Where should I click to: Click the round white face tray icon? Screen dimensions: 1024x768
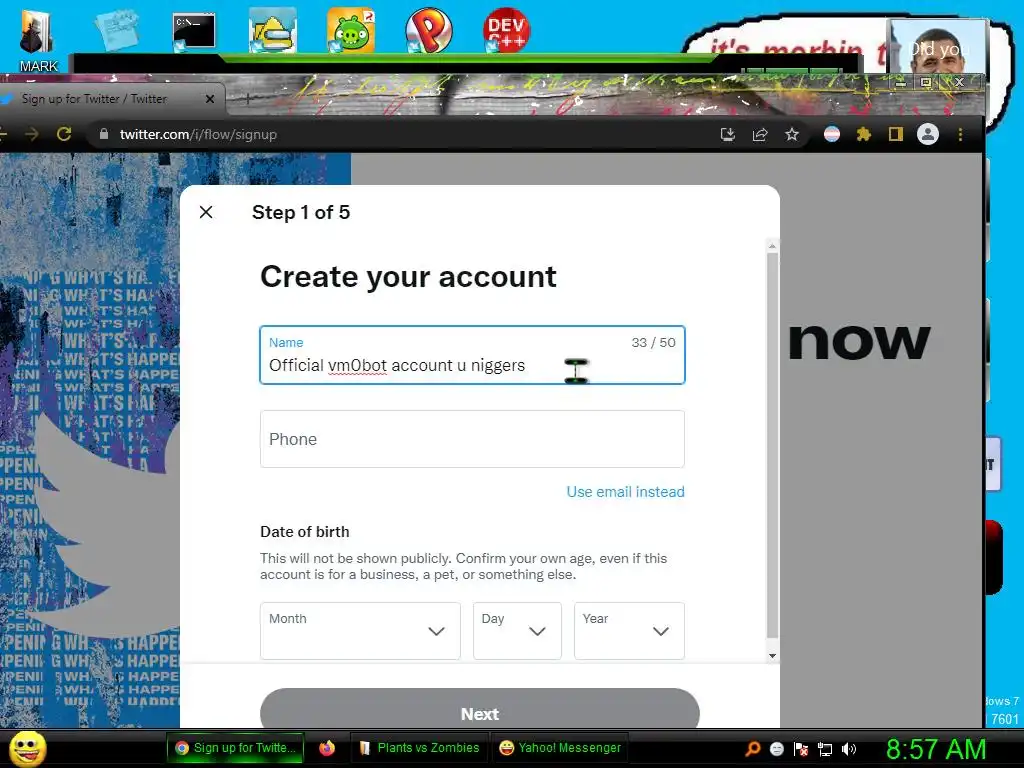(x=776, y=749)
